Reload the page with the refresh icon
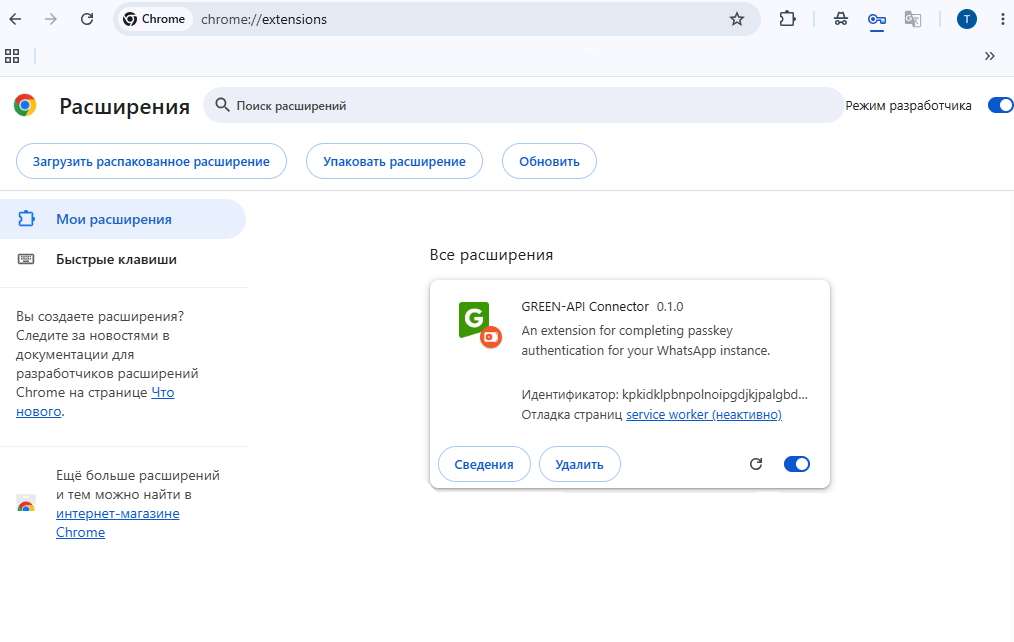The width and height of the screenshot is (1014, 642). (x=87, y=19)
